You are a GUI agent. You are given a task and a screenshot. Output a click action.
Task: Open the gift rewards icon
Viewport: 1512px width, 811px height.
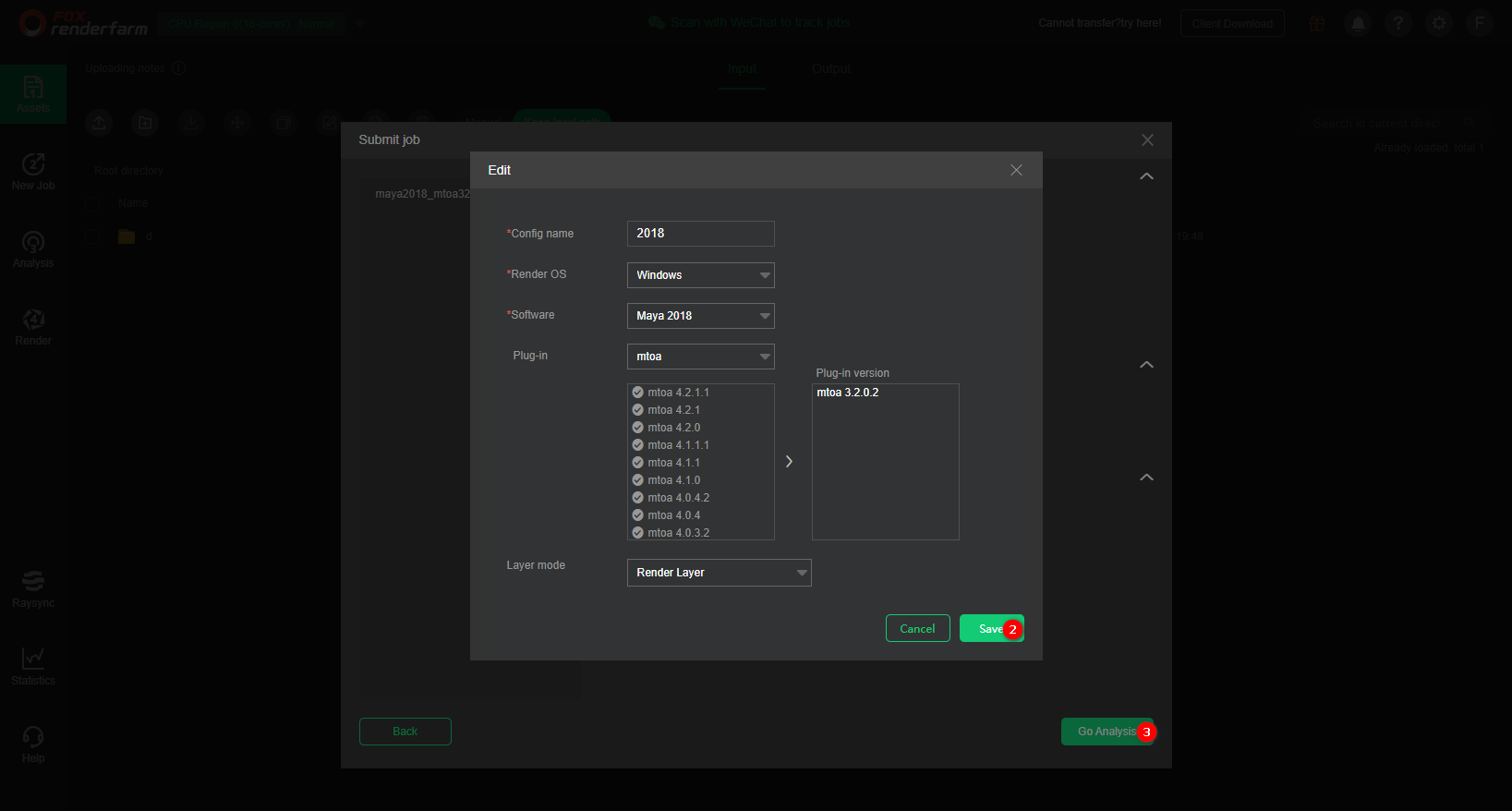tap(1317, 23)
